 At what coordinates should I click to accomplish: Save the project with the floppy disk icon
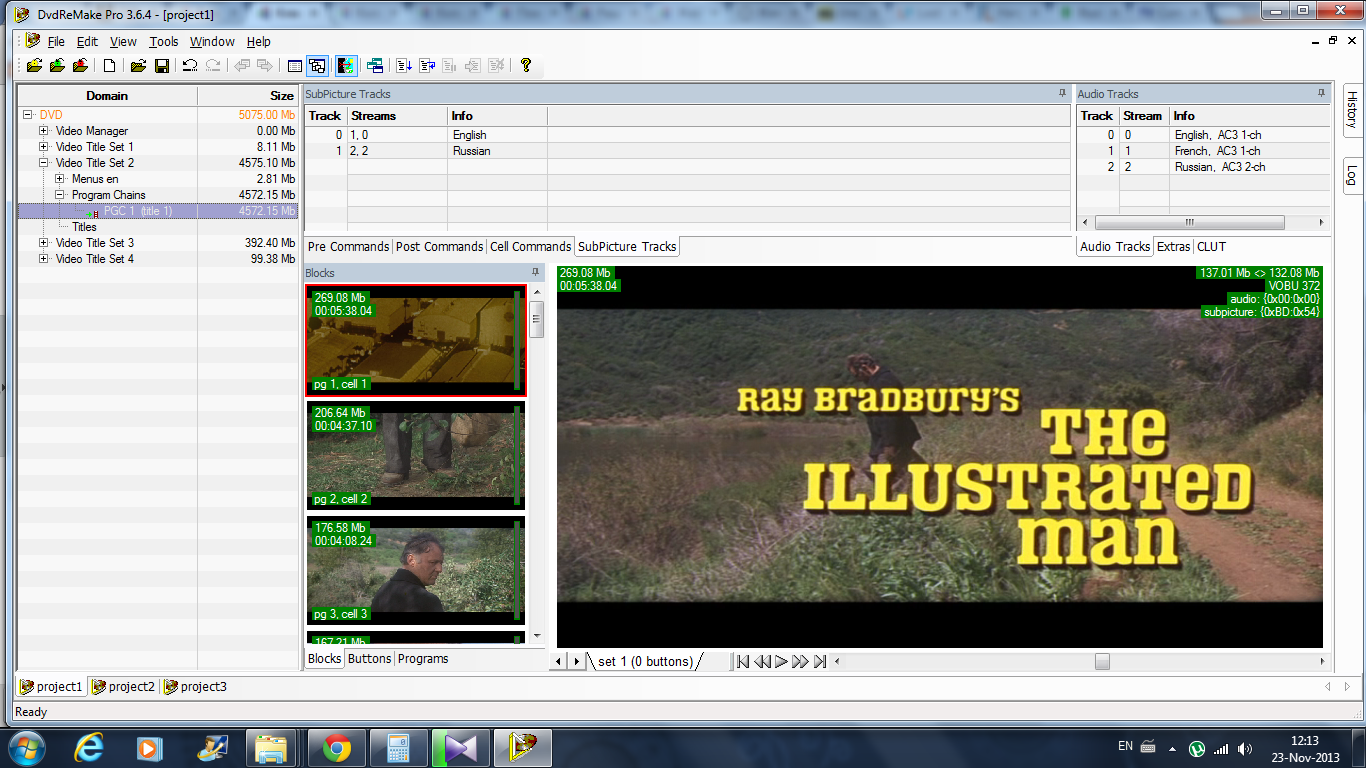pos(161,66)
